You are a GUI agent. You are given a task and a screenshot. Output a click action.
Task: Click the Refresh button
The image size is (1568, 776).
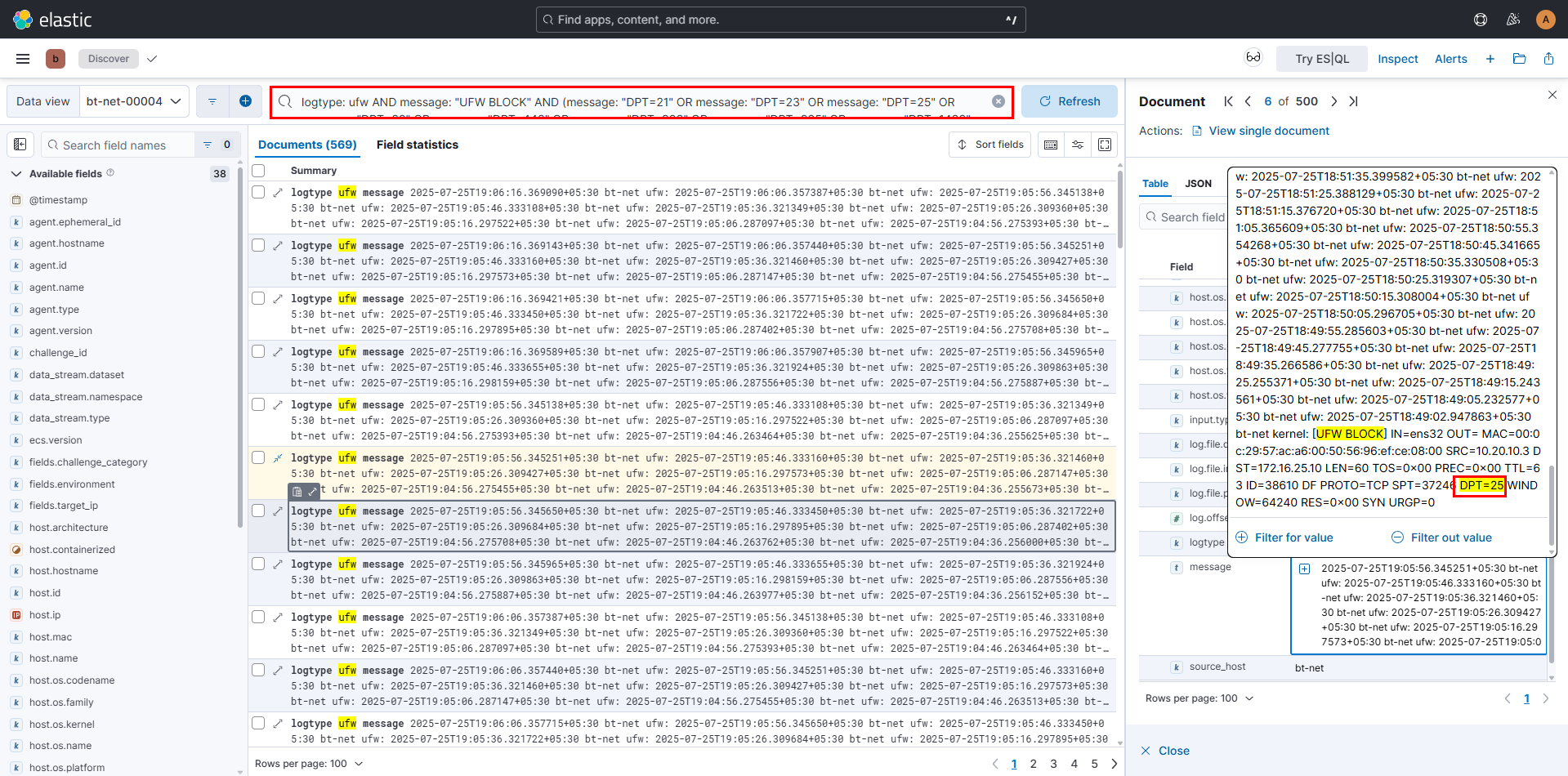pyautogui.click(x=1070, y=101)
